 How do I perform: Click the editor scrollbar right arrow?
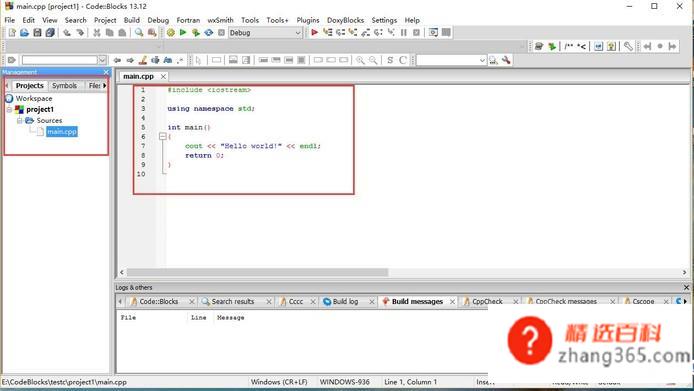[x=685, y=272]
